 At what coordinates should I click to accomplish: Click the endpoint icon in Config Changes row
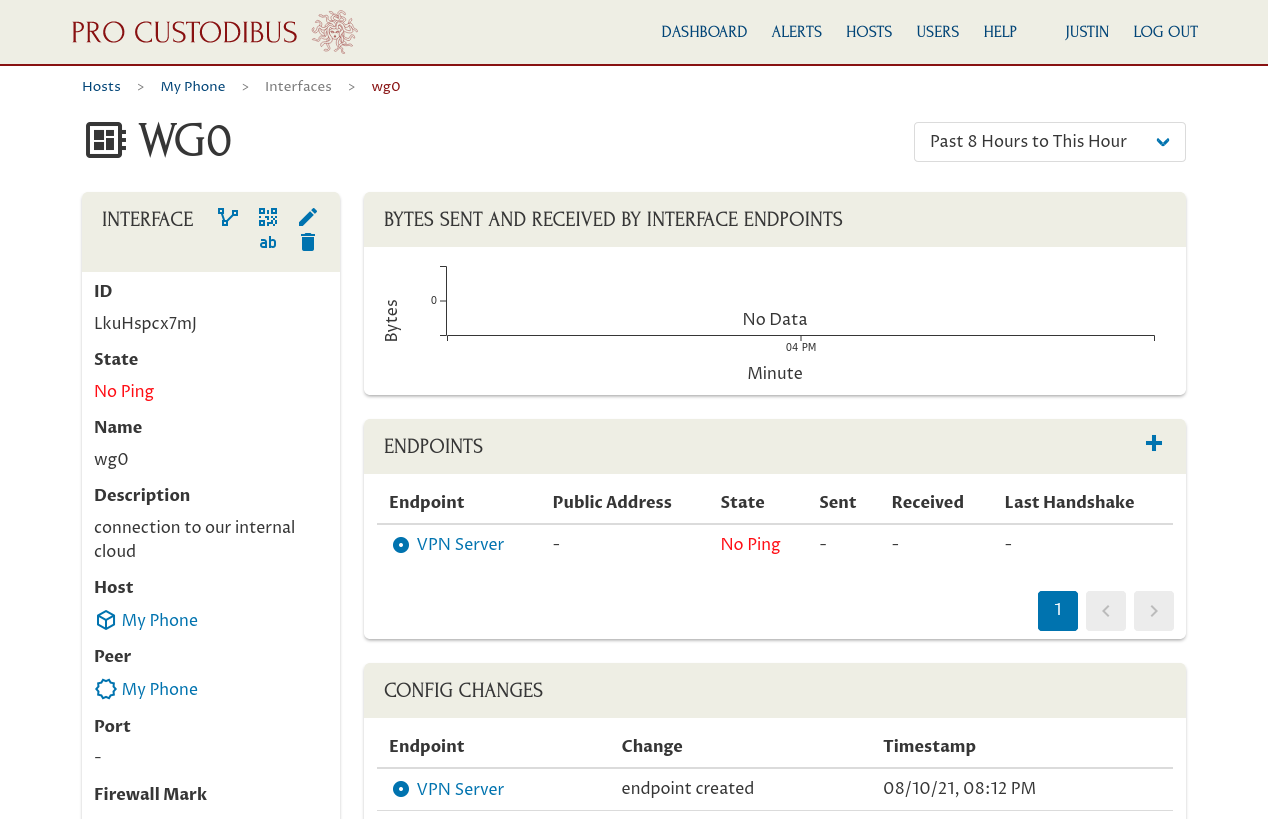(x=401, y=790)
